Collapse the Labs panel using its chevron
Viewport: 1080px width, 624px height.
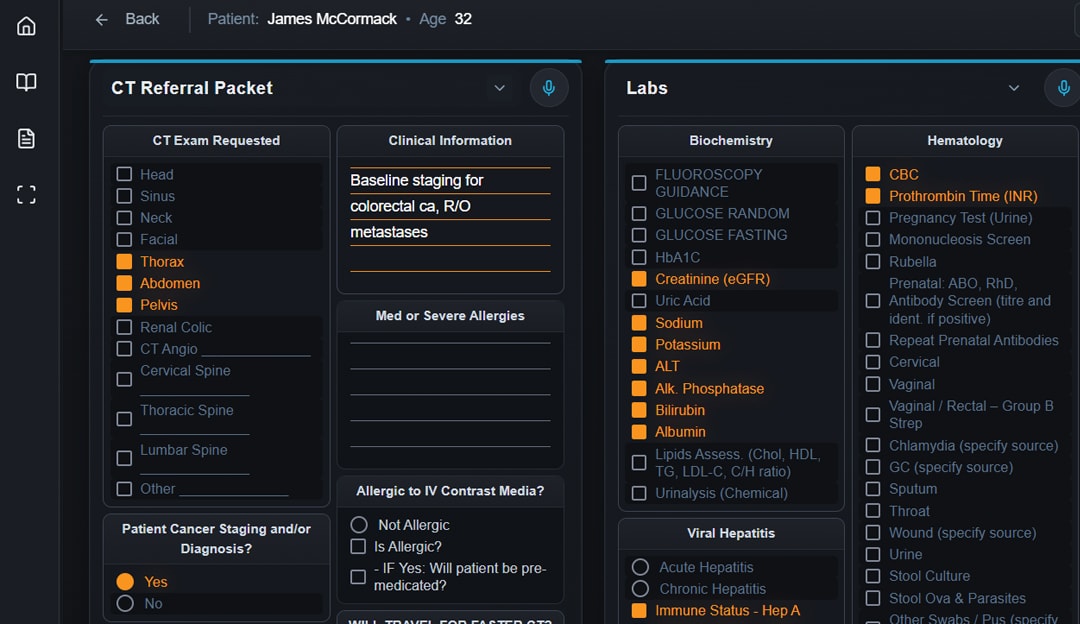point(1014,88)
